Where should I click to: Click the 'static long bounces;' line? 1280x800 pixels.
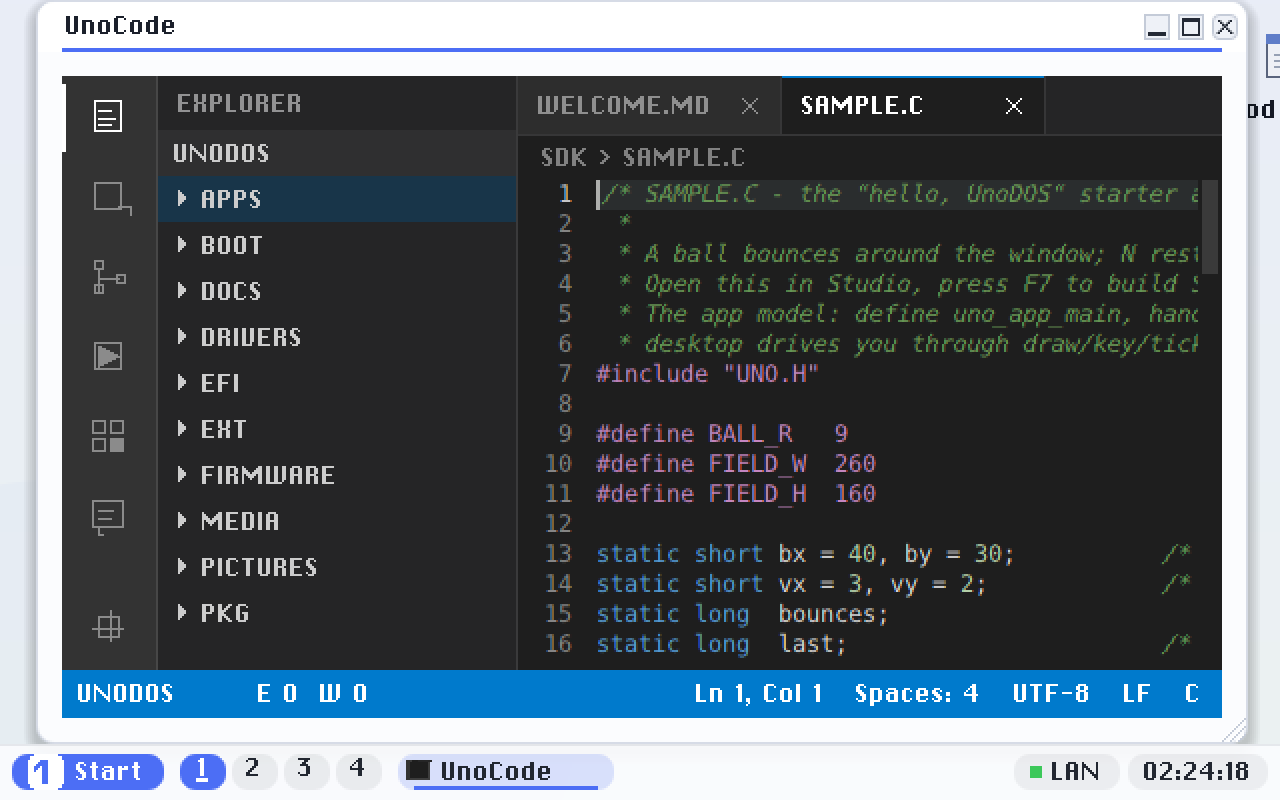(x=742, y=614)
